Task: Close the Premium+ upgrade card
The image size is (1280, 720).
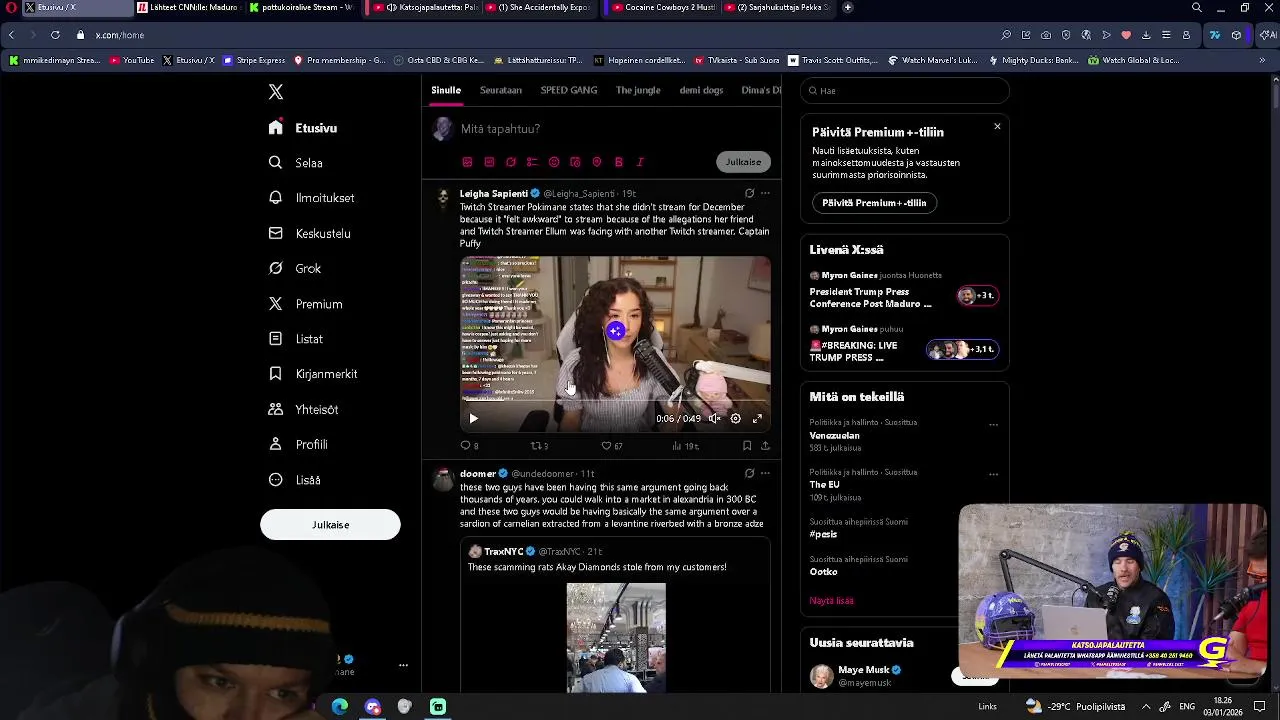Action: (x=997, y=126)
